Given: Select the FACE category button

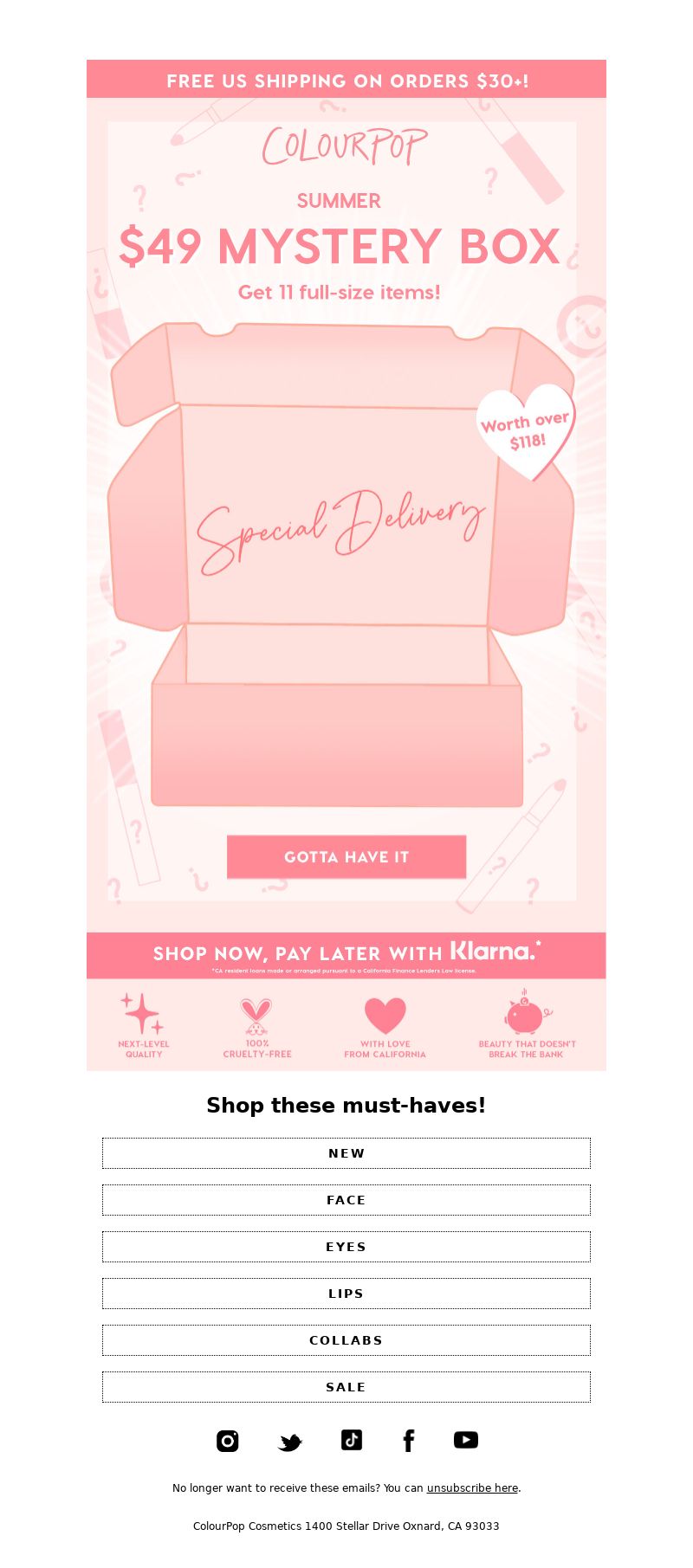Looking at the screenshot, I should (x=346, y=1200).
